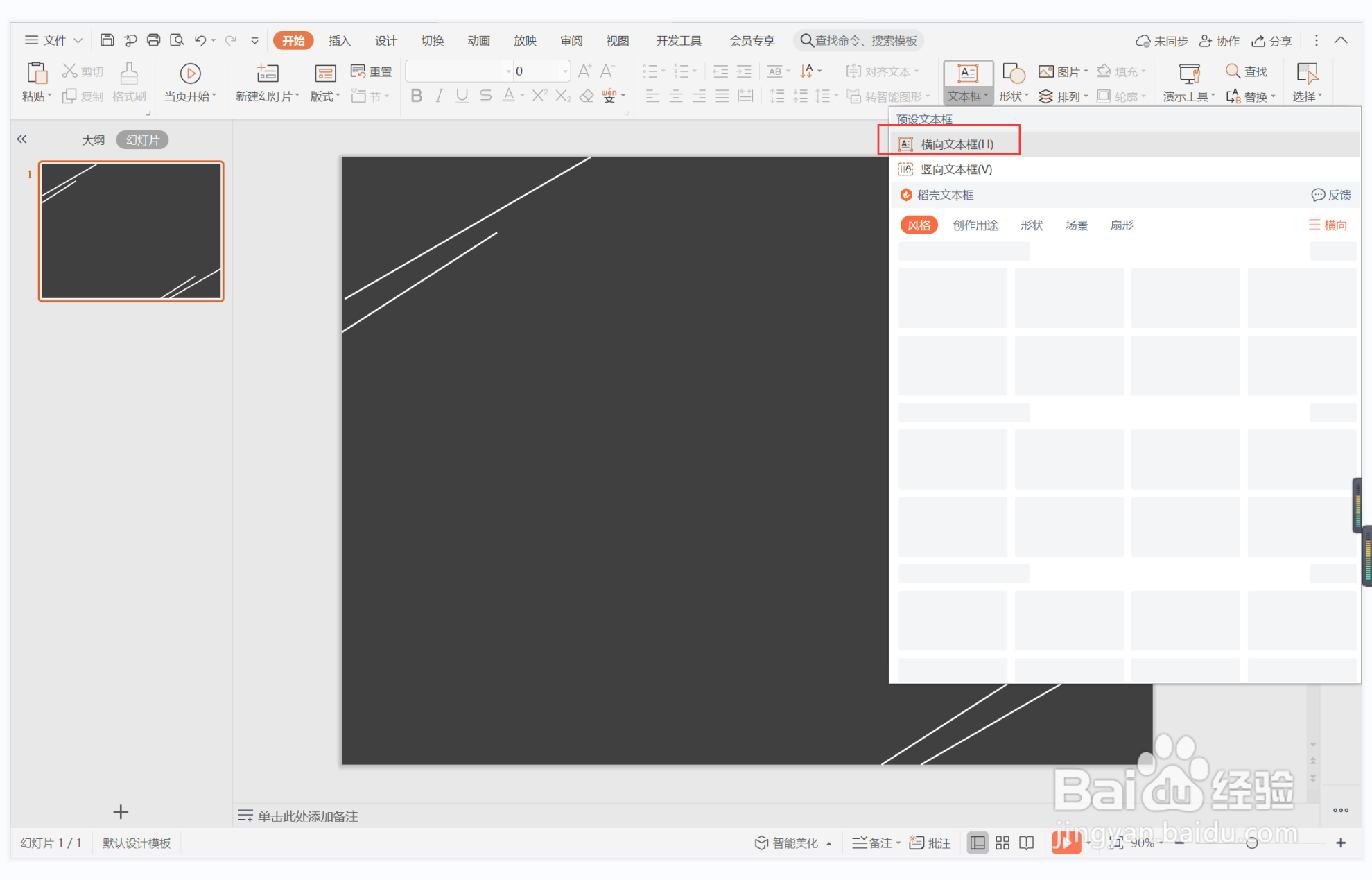The width and height of the screenshot is (1372, 880).
Task: Switch to slide sorter grid view
Action: click(1002, 843)
